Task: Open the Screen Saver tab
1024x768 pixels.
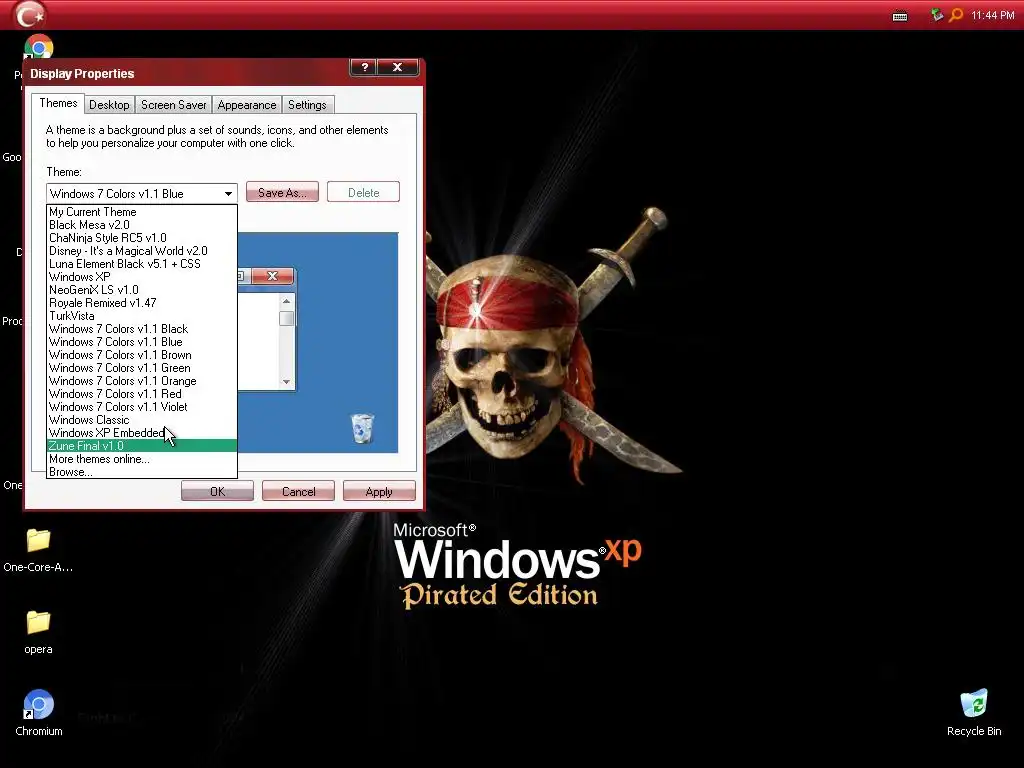Action: 174,105
